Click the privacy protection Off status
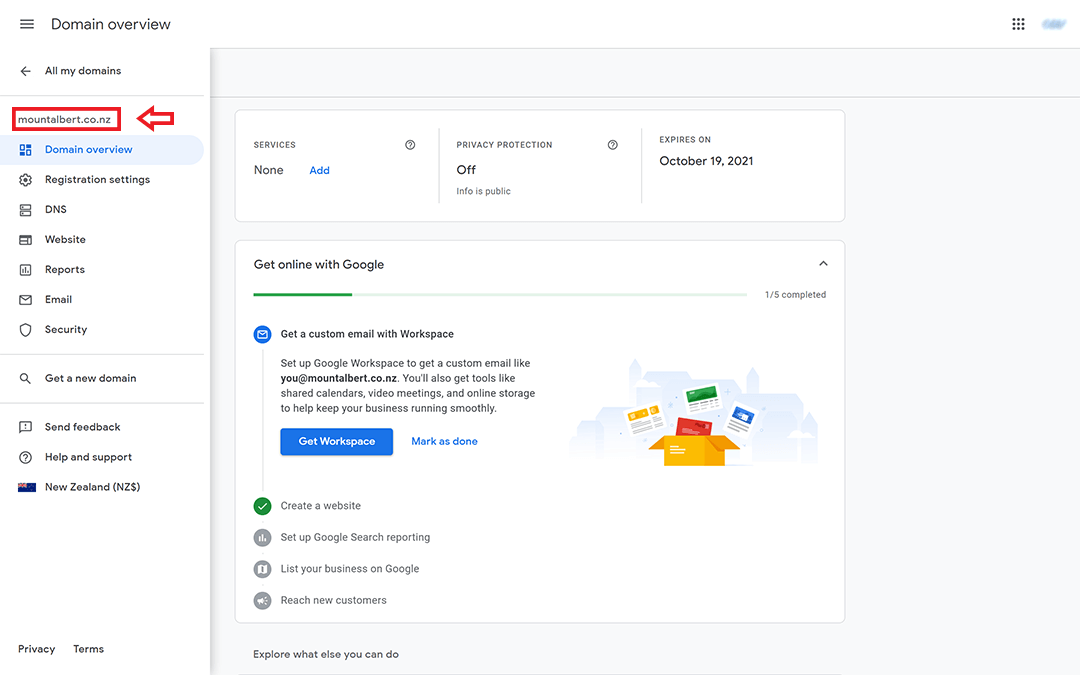 (x=466, y=170)
